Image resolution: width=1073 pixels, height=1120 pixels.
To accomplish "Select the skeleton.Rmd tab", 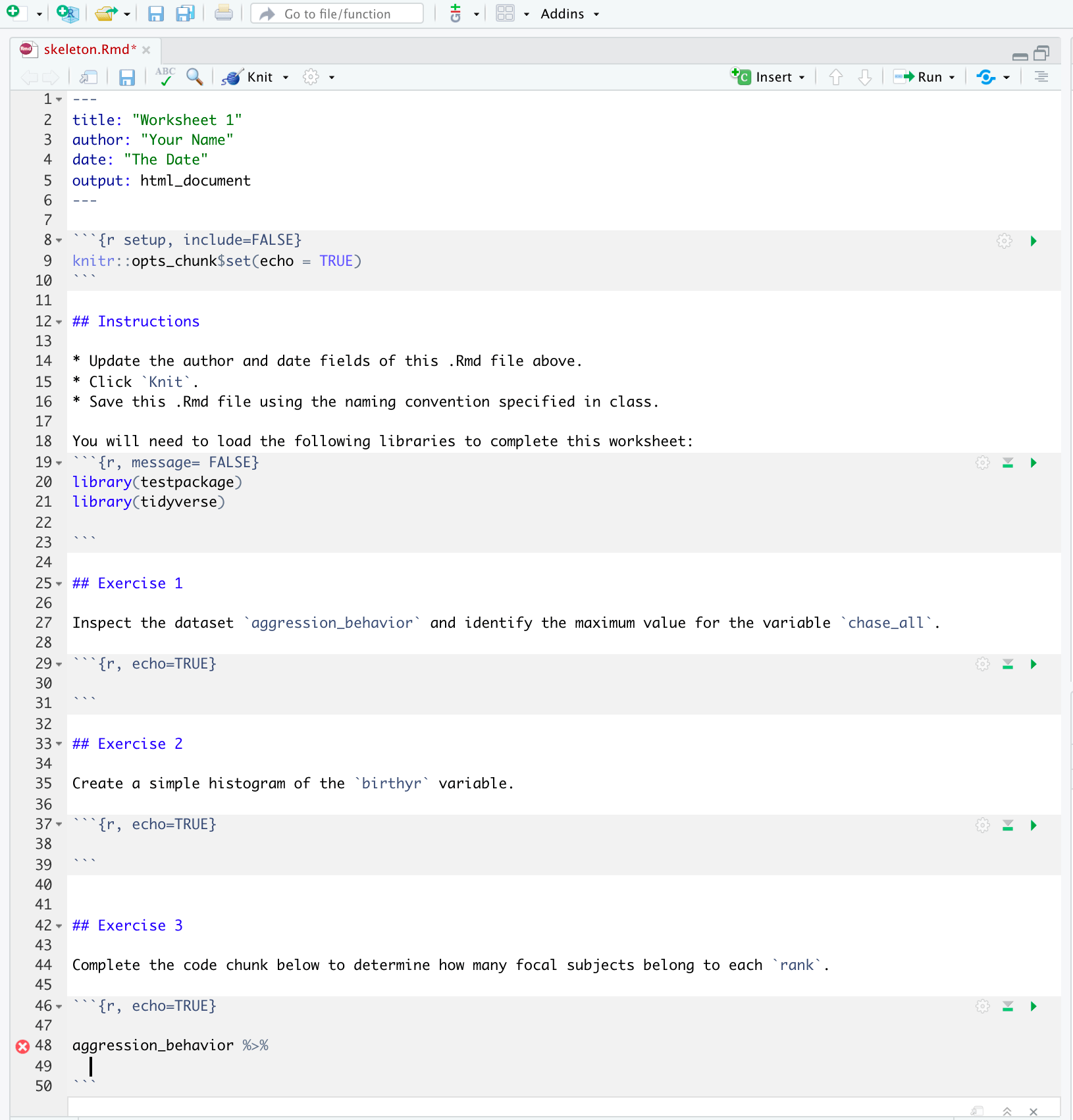I will click(x=86, y=49).
